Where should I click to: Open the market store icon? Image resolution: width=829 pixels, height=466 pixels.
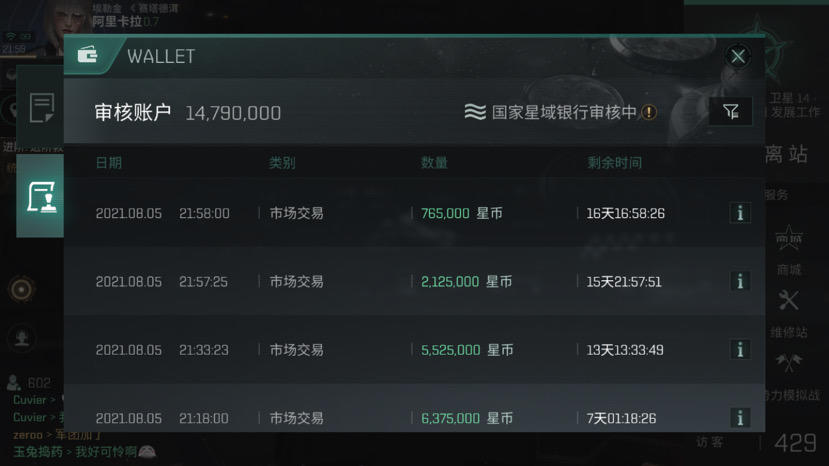(788, 238)
